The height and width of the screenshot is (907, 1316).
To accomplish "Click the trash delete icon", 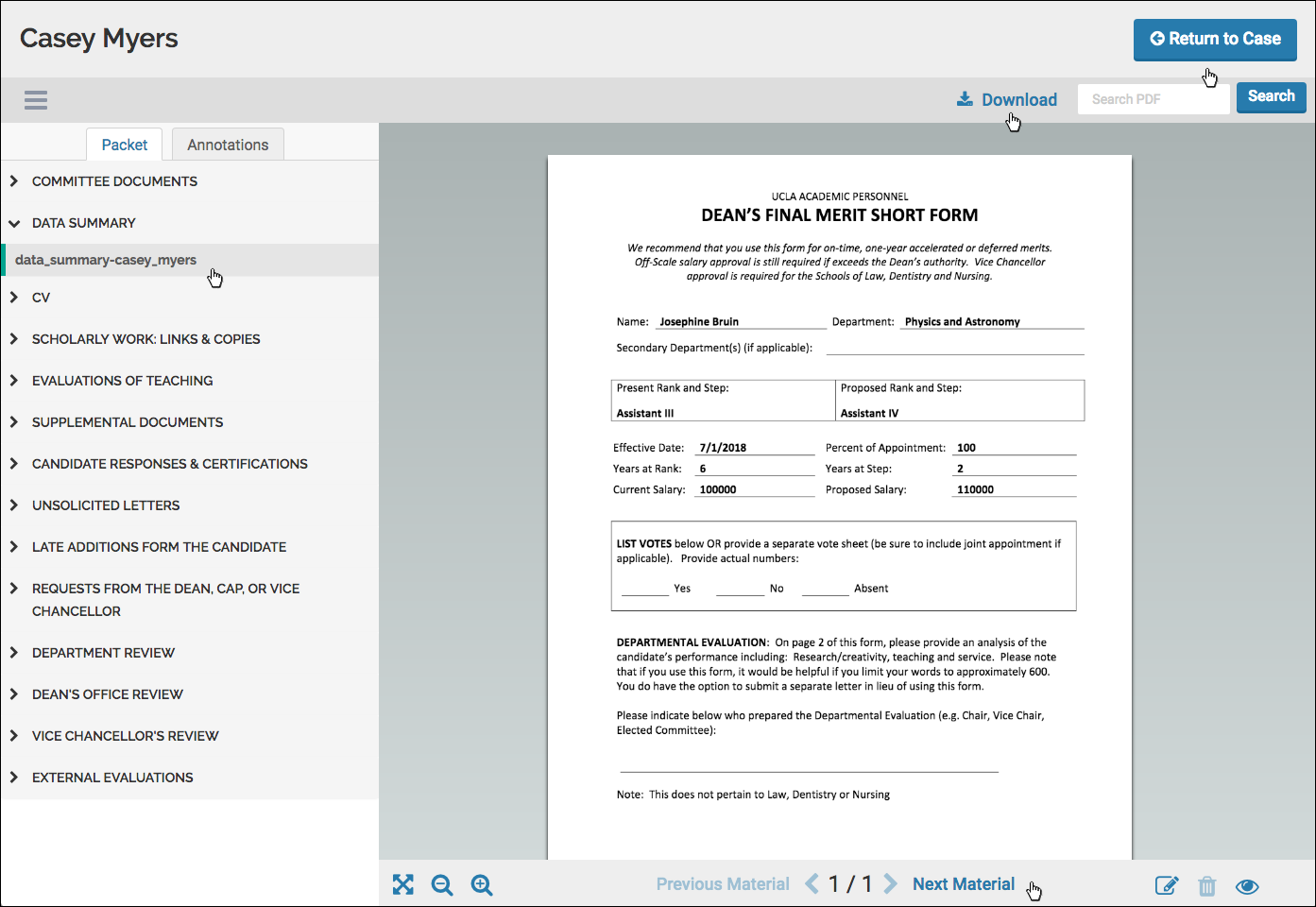I will [1207, 886].
